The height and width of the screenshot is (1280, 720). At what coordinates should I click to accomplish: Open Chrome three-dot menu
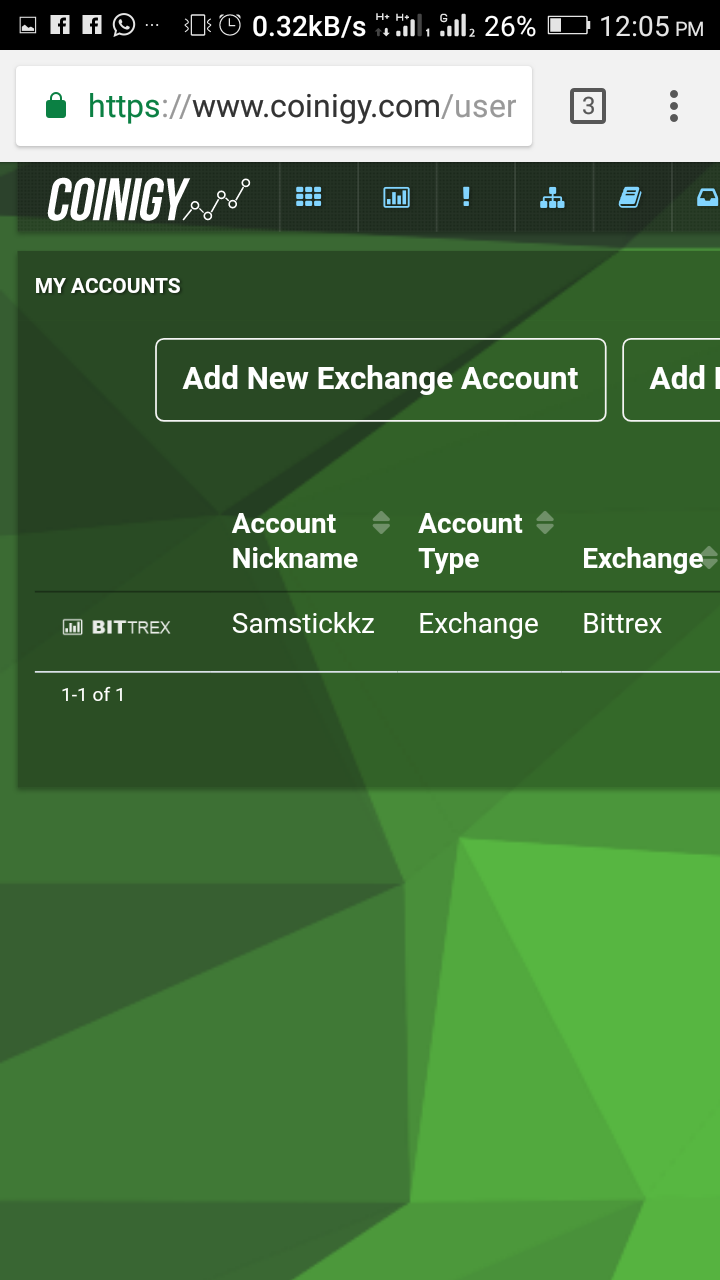pyautogui.click(x=674, y=106)
